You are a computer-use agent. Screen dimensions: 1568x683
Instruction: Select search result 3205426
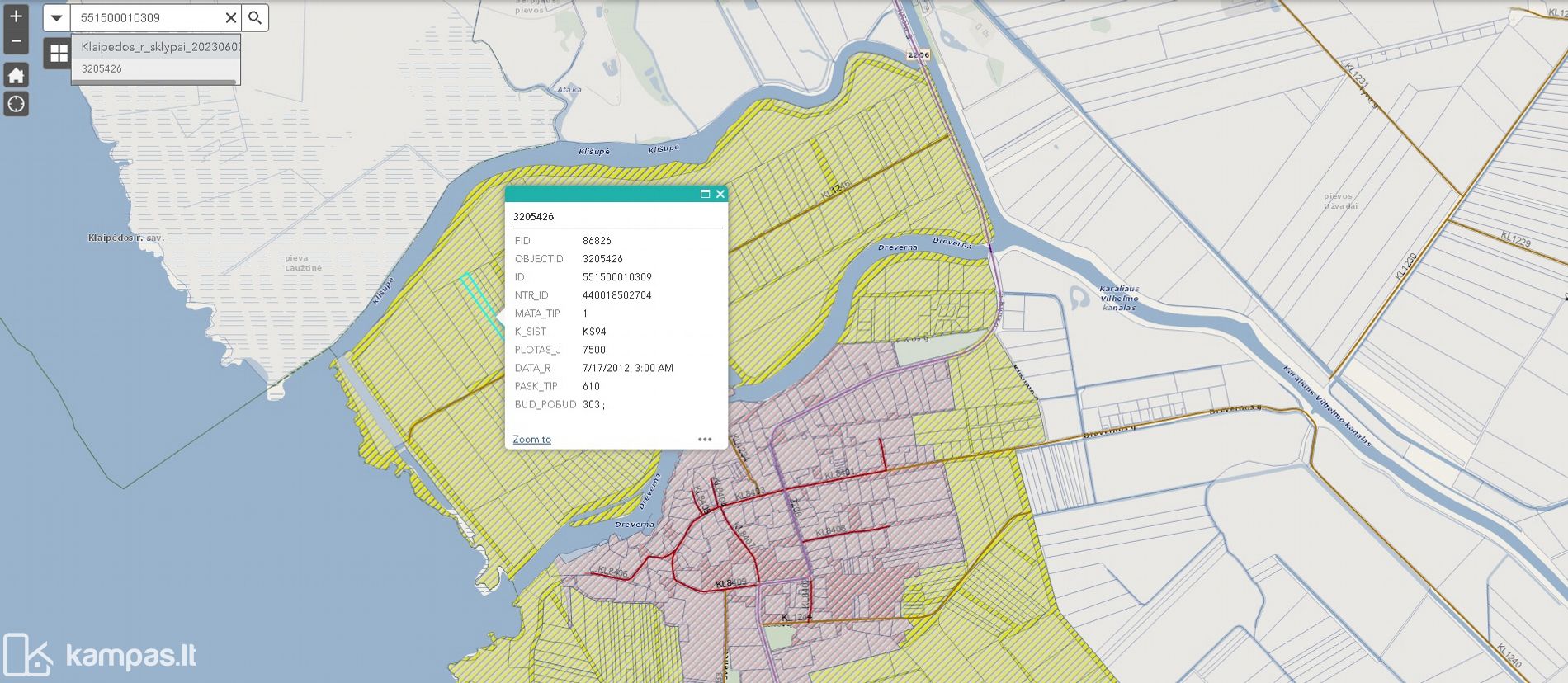click(x=102, y=68)
